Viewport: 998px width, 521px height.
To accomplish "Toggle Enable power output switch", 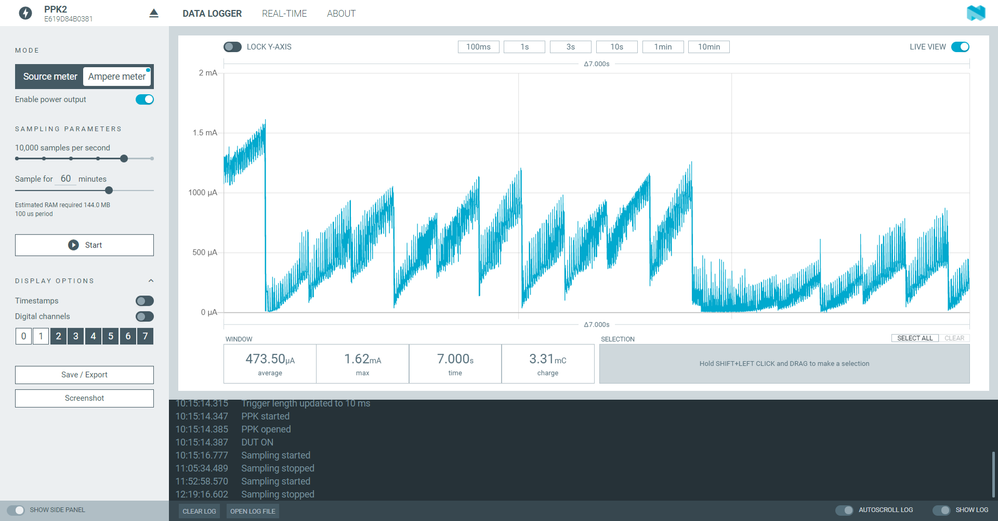I will tap(144, 99).
